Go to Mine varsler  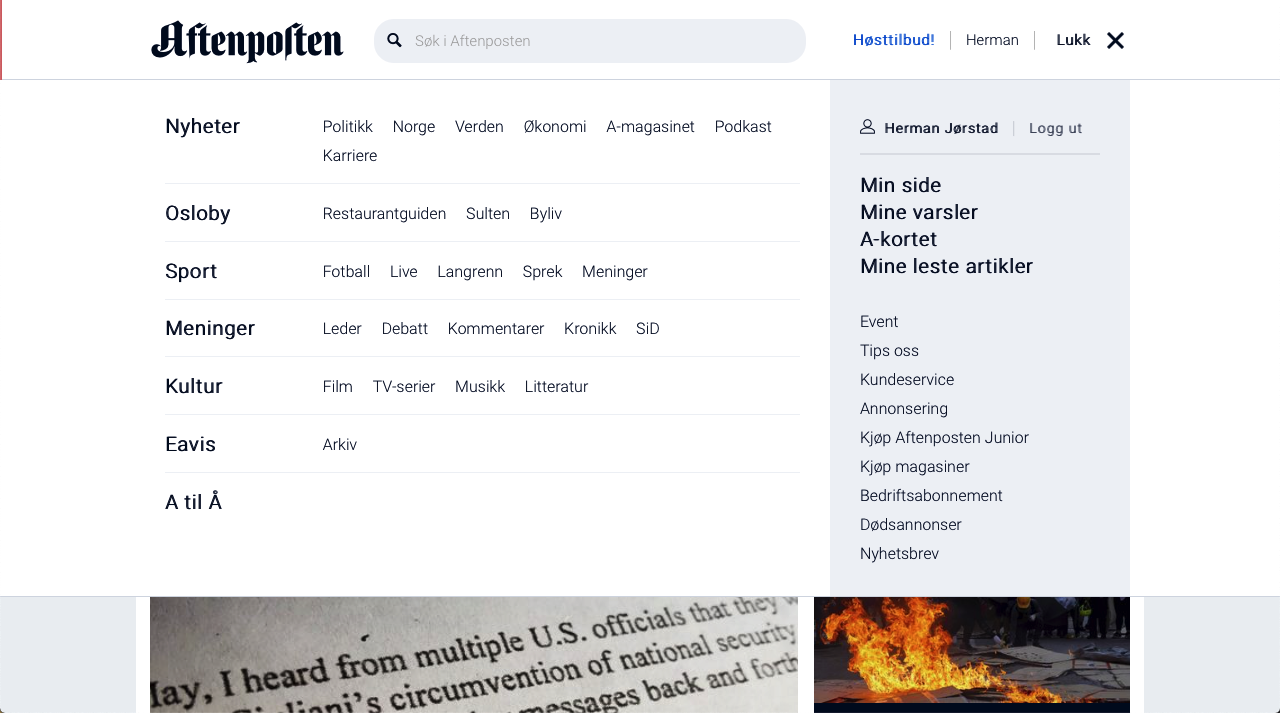919,212
